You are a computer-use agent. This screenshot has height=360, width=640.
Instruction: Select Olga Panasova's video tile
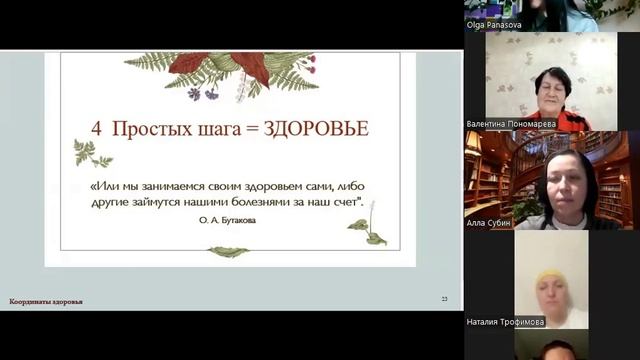click(552, 16)
